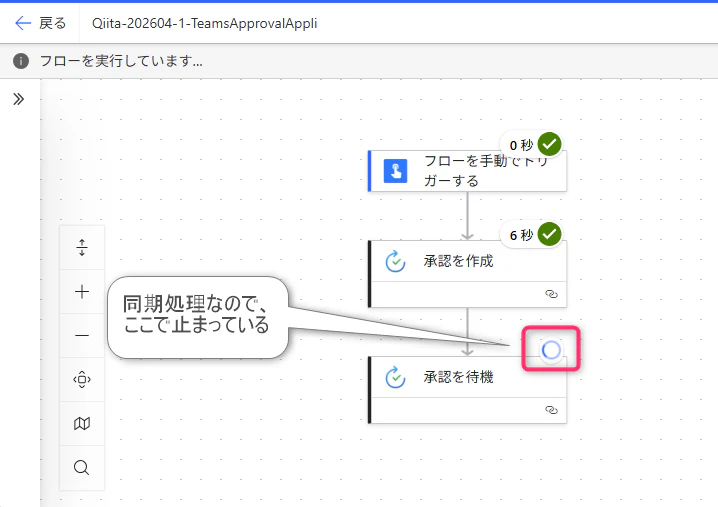Click the connection link icon in 承認を待機
The height and width of the screenshot is (507, 718).
point(552,410)
